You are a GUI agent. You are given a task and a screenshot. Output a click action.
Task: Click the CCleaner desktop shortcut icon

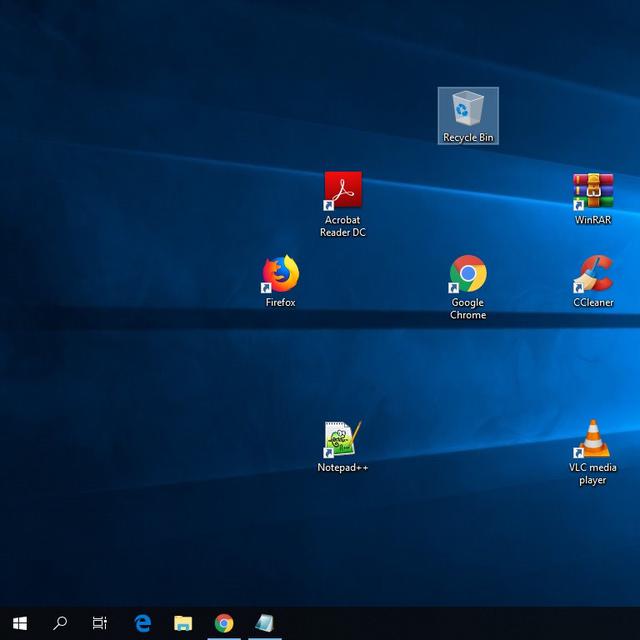coord(593,273)
